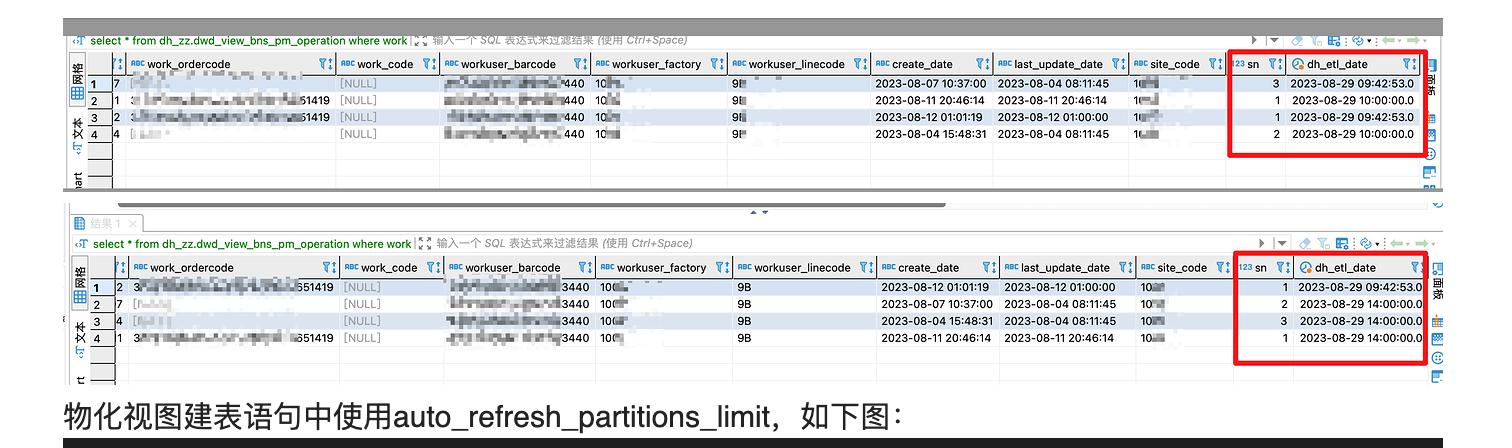Select the 结果 1 result tab
The width and height of the screenshot is (1512, 448).
point(104,224)
